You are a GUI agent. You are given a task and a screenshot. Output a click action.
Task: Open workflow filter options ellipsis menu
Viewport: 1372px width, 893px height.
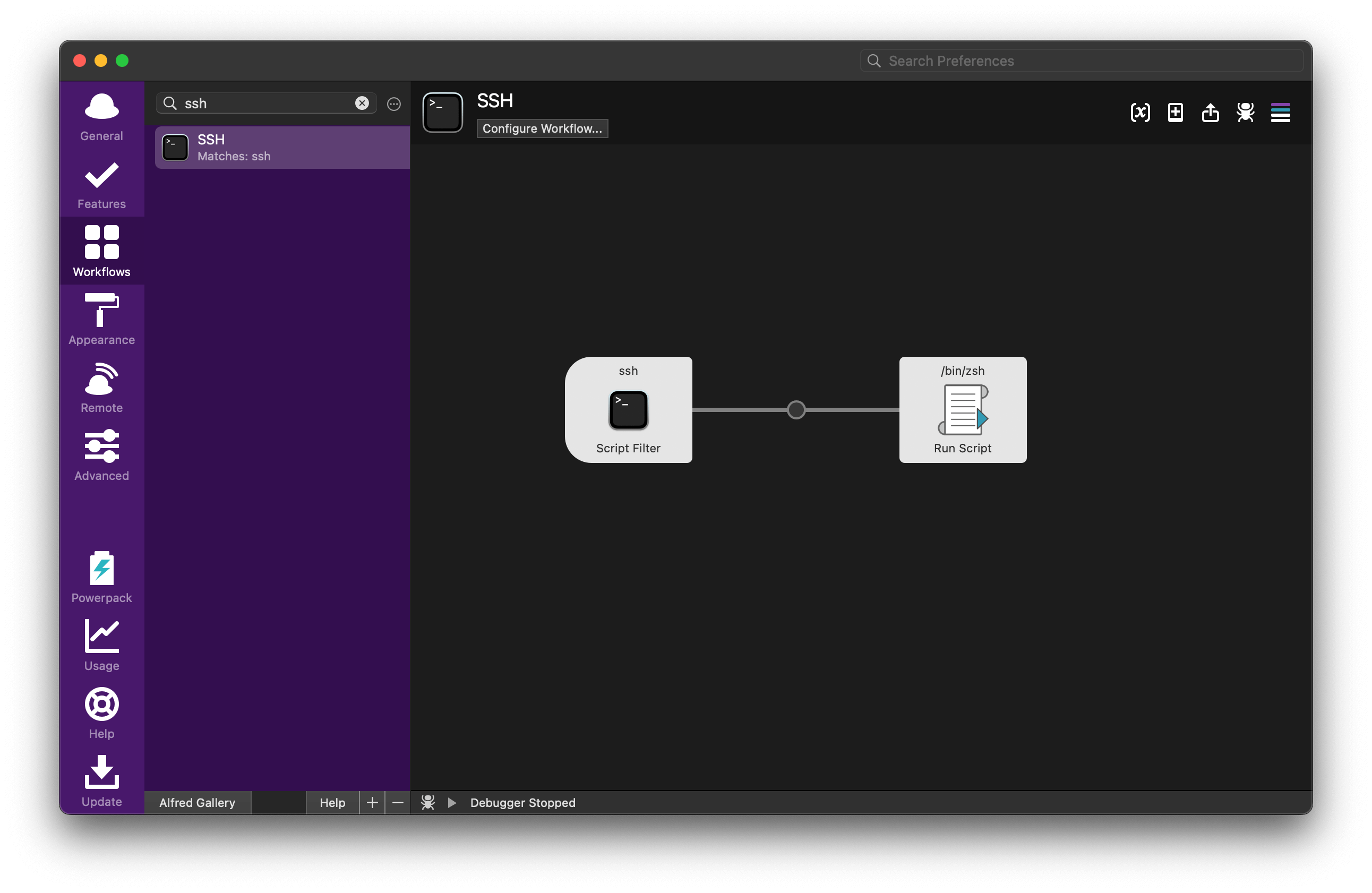click(x=394, y=104)
